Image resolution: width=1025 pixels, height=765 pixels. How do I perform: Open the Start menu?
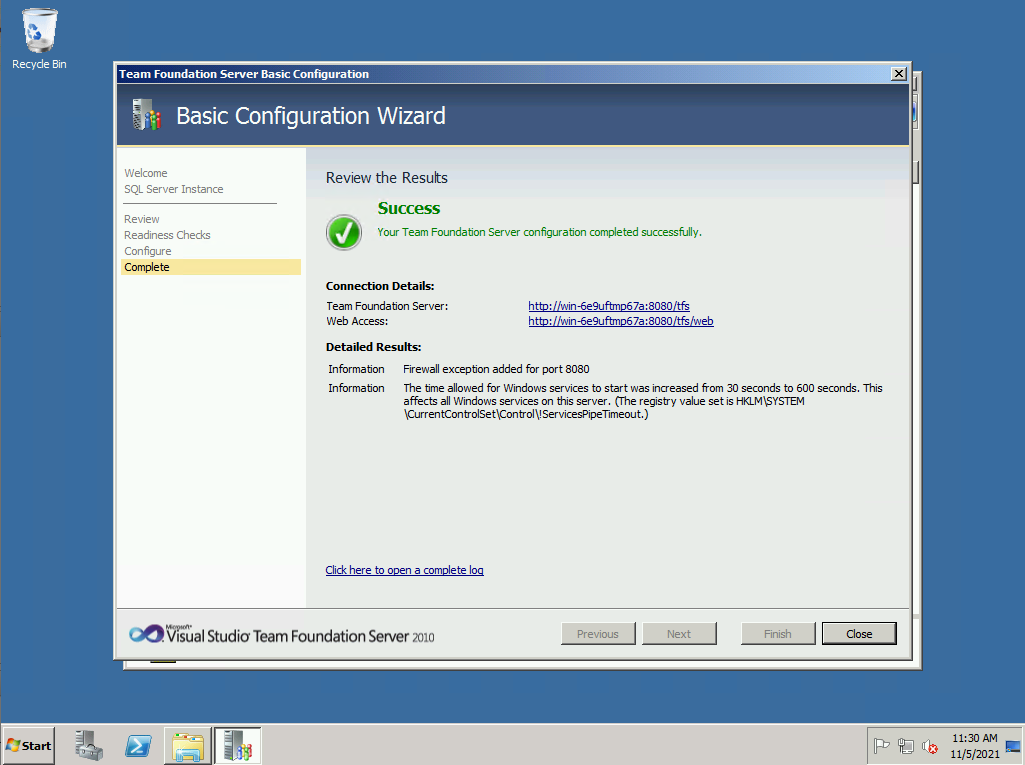(29, 746)
